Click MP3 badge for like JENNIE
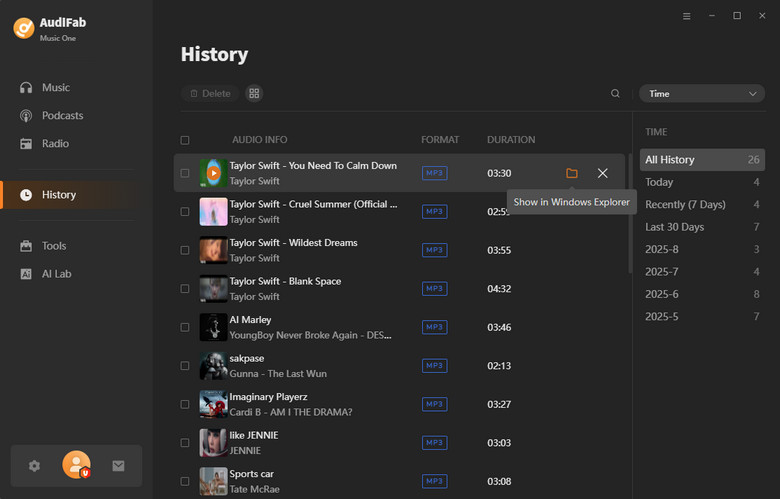The image size is (780, 499). pos(434,443)
